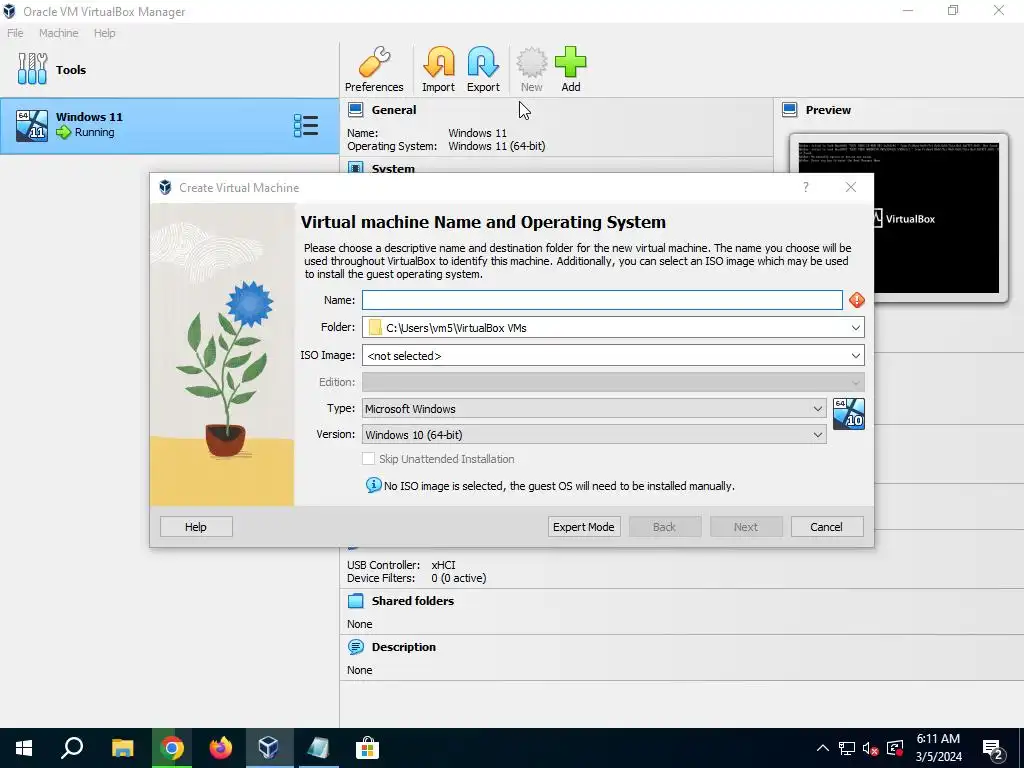Open Firefox from the taskbar
Image resolution: width=1024 pixels, height=768 pixels.
[221, 748]
